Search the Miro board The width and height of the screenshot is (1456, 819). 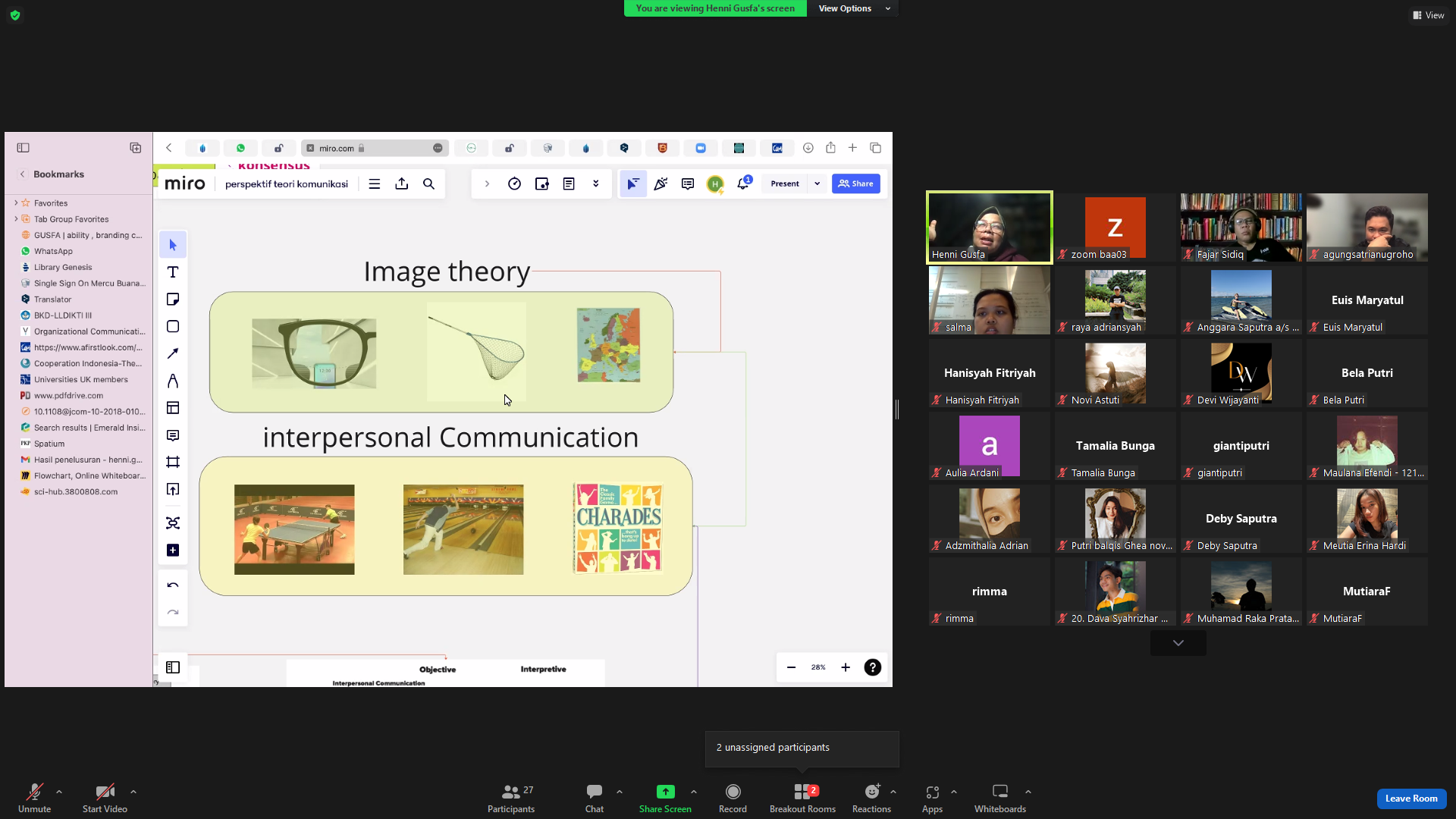429,184
